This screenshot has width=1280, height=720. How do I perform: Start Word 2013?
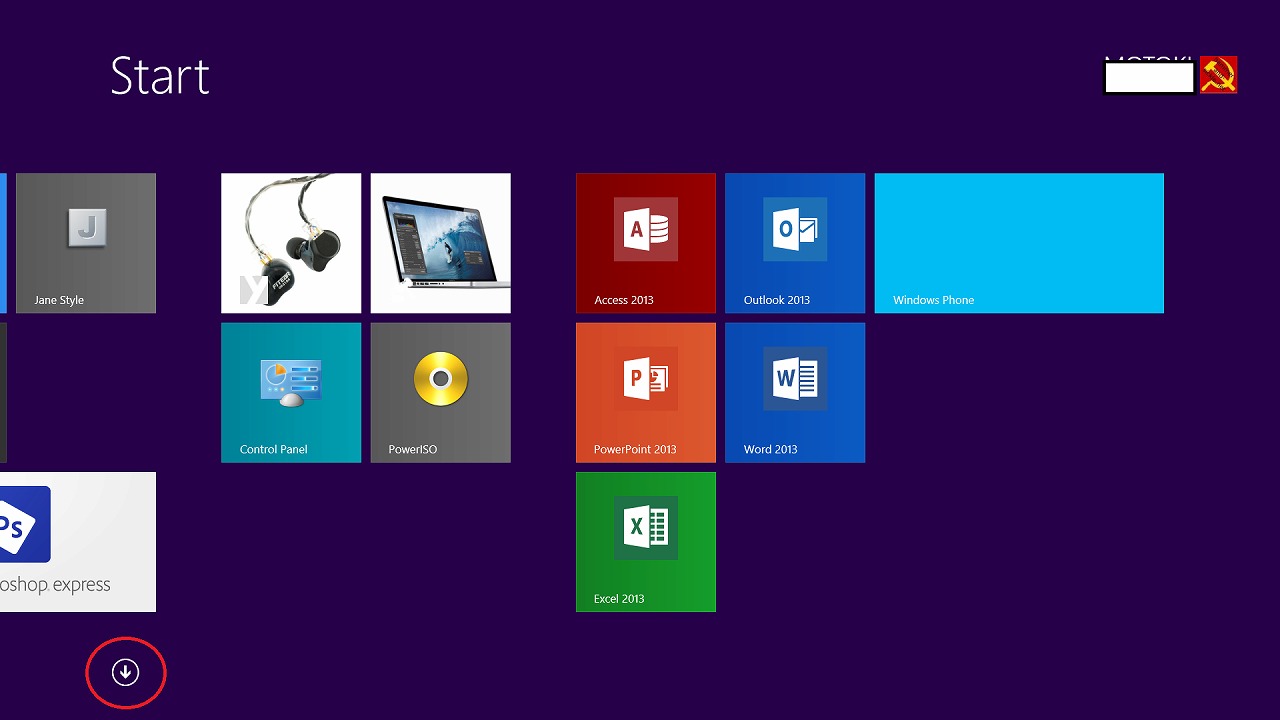point(795,393)
